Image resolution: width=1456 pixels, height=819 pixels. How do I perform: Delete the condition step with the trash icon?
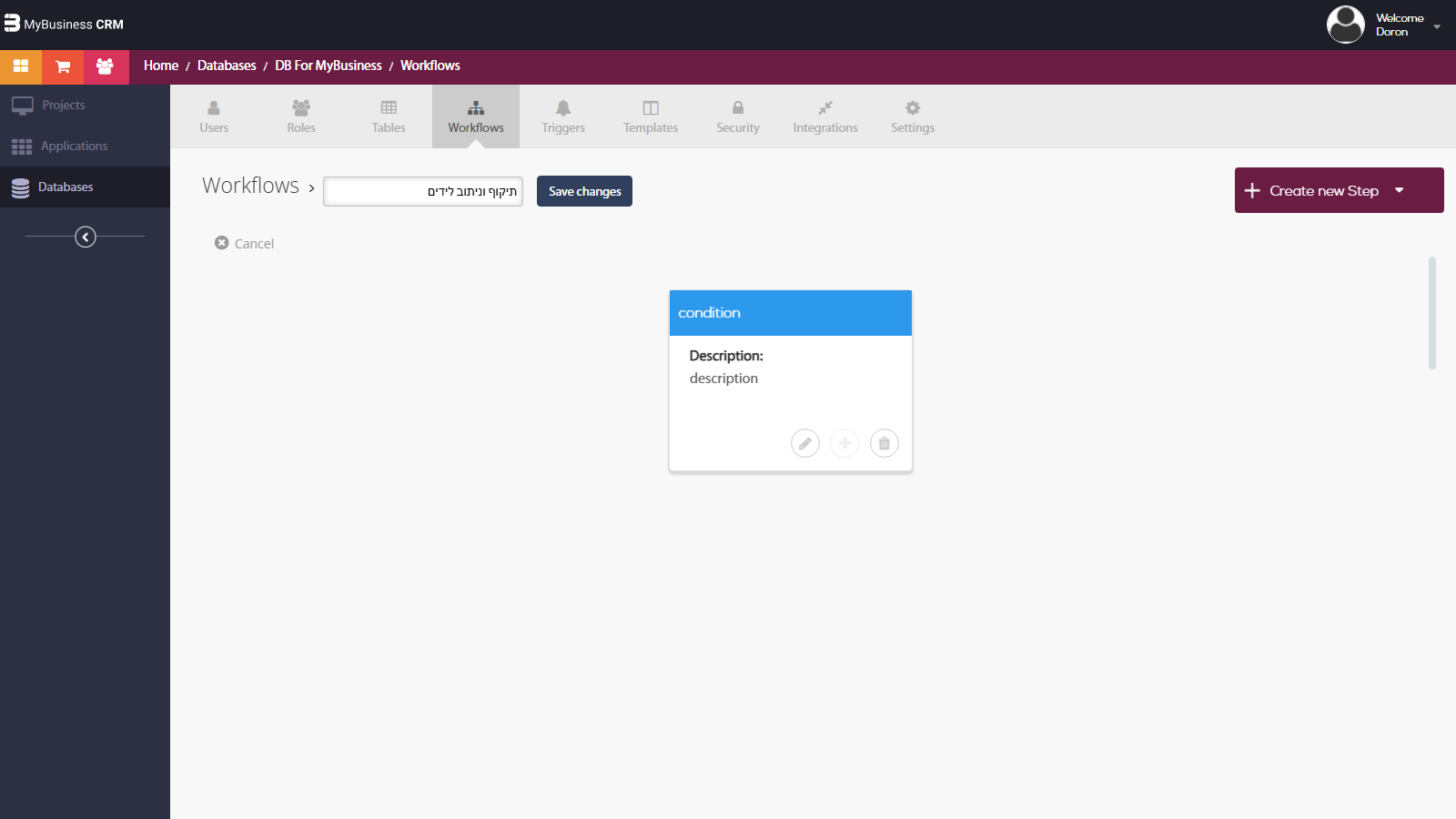click(885, 443)
